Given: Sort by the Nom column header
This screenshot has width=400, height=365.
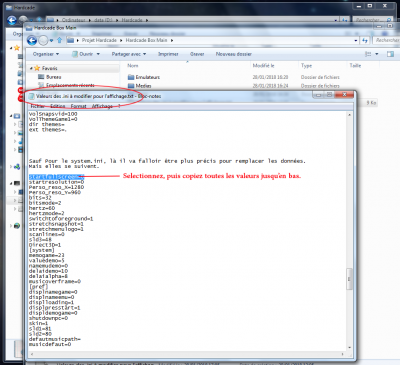Looking at the screenshot, I should coord(133,66).
